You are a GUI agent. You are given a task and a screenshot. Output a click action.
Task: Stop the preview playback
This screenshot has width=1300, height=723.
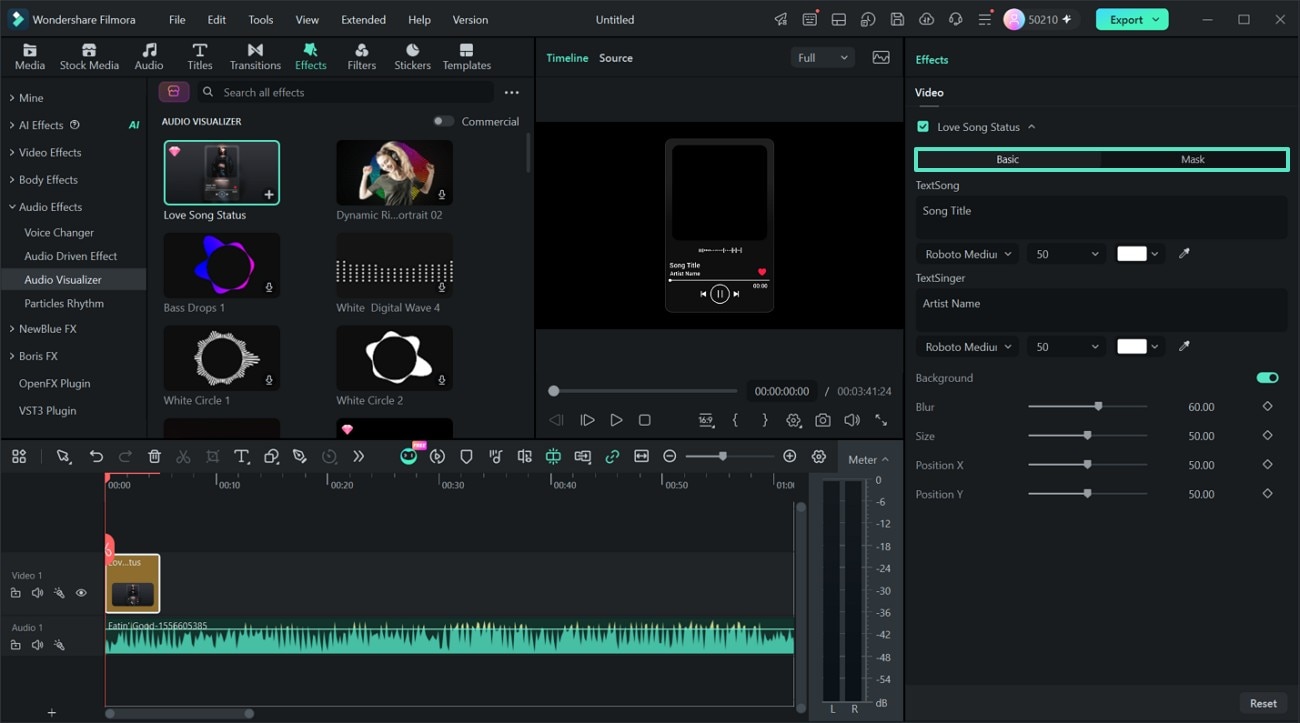pos(645,421)
